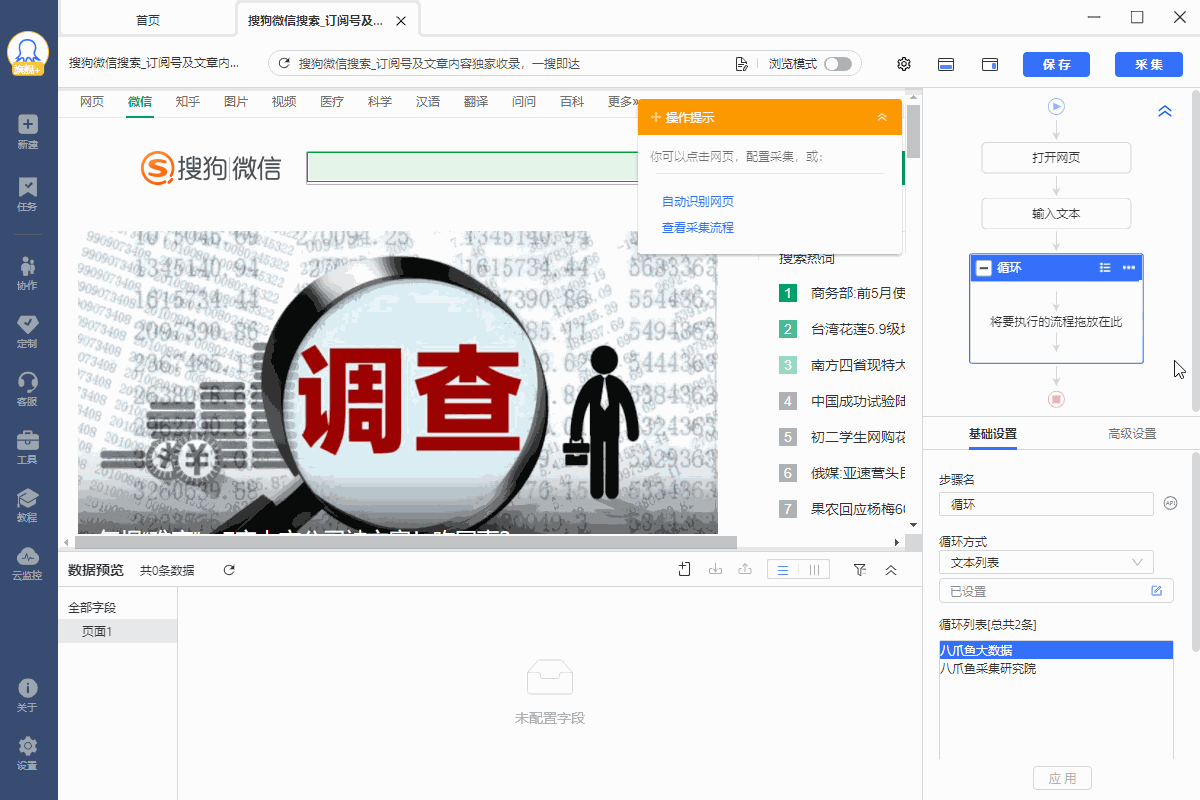The width and height of the screenshot is (1200, 800).
Task: Click the user avatar at top left
Action: (28, 52)
